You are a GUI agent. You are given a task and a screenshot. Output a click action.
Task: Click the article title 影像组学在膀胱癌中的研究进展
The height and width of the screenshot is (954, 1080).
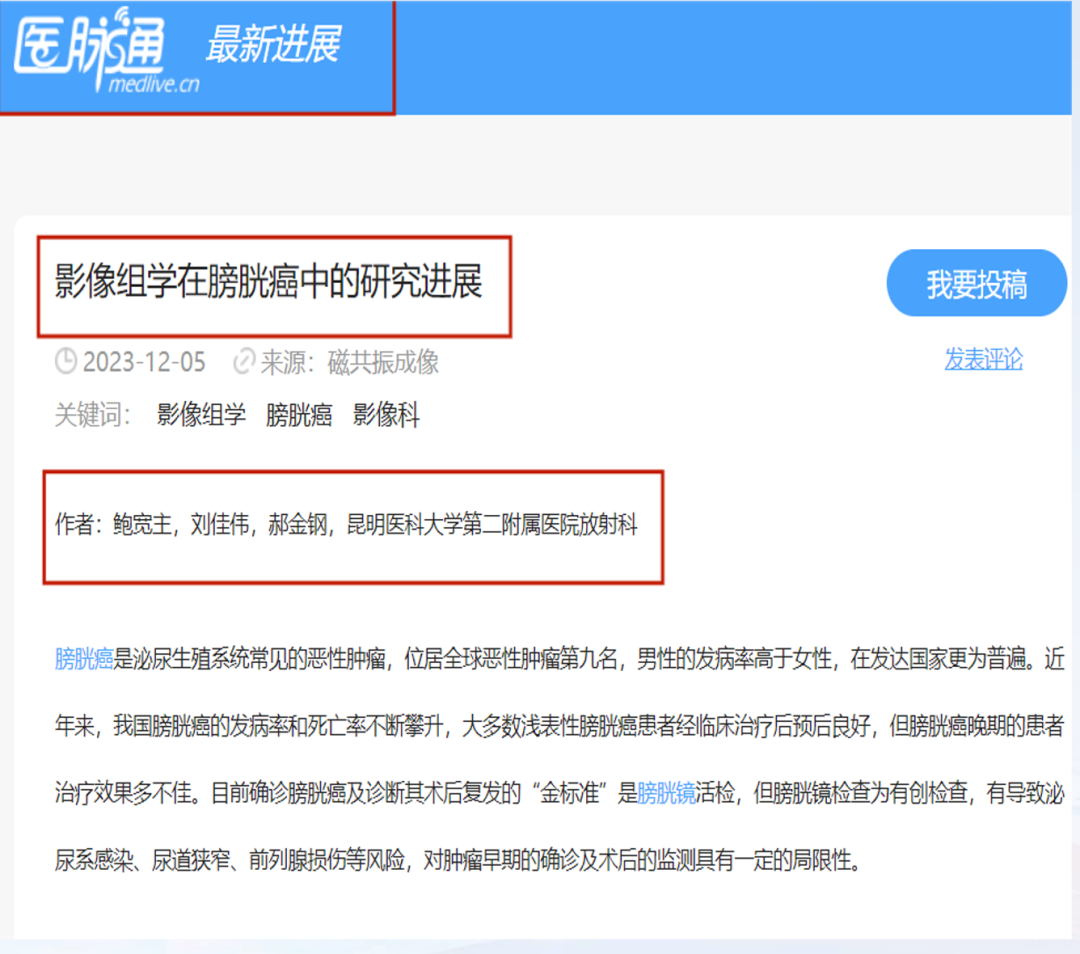pos(269,282)
